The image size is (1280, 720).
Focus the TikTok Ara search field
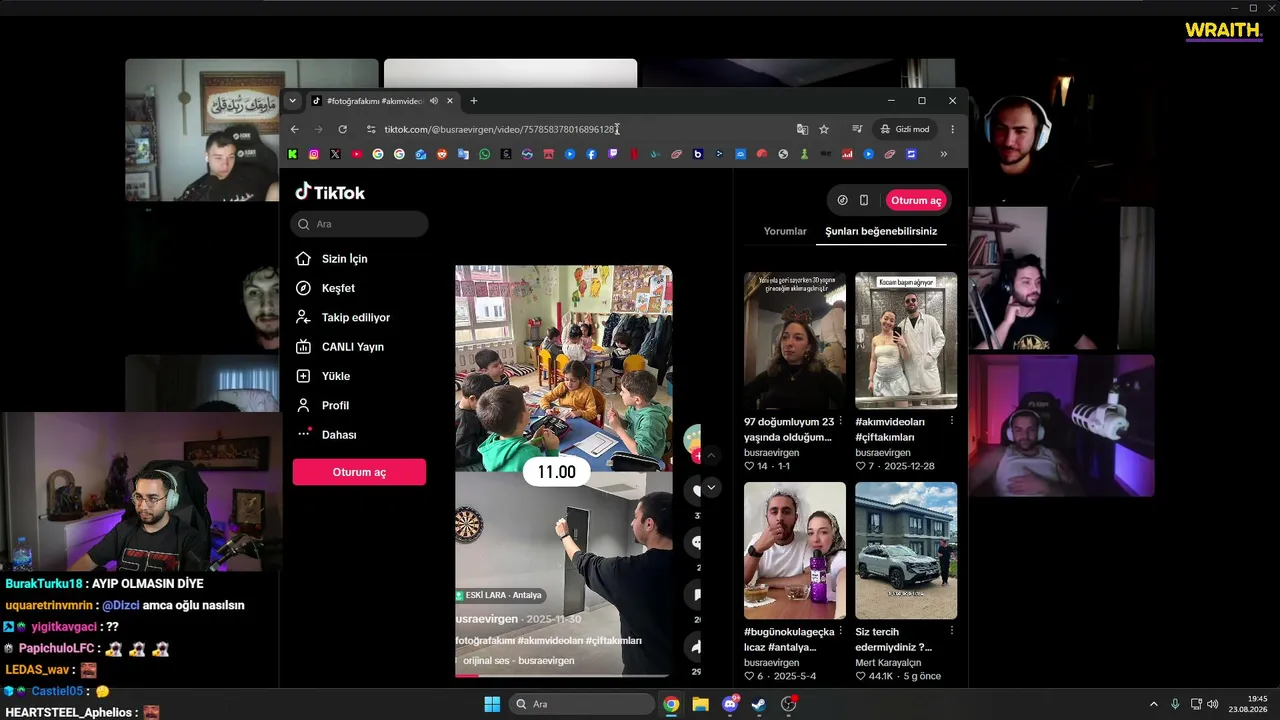[360, 224]
